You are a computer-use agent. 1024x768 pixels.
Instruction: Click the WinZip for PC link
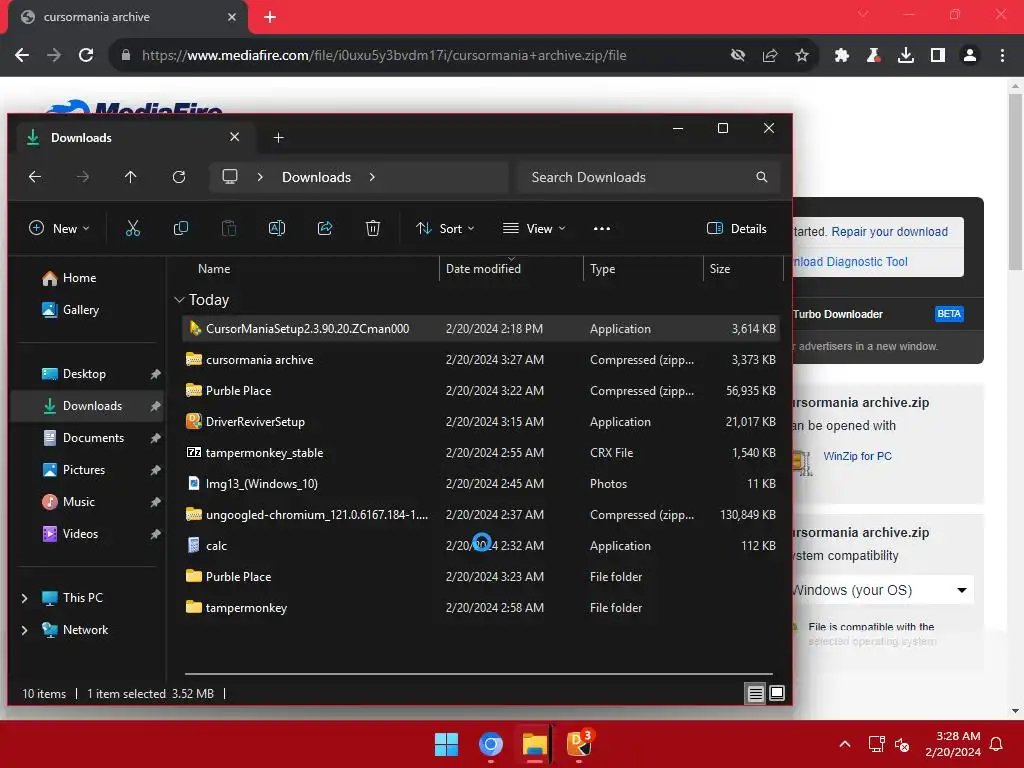coord(857,456)
